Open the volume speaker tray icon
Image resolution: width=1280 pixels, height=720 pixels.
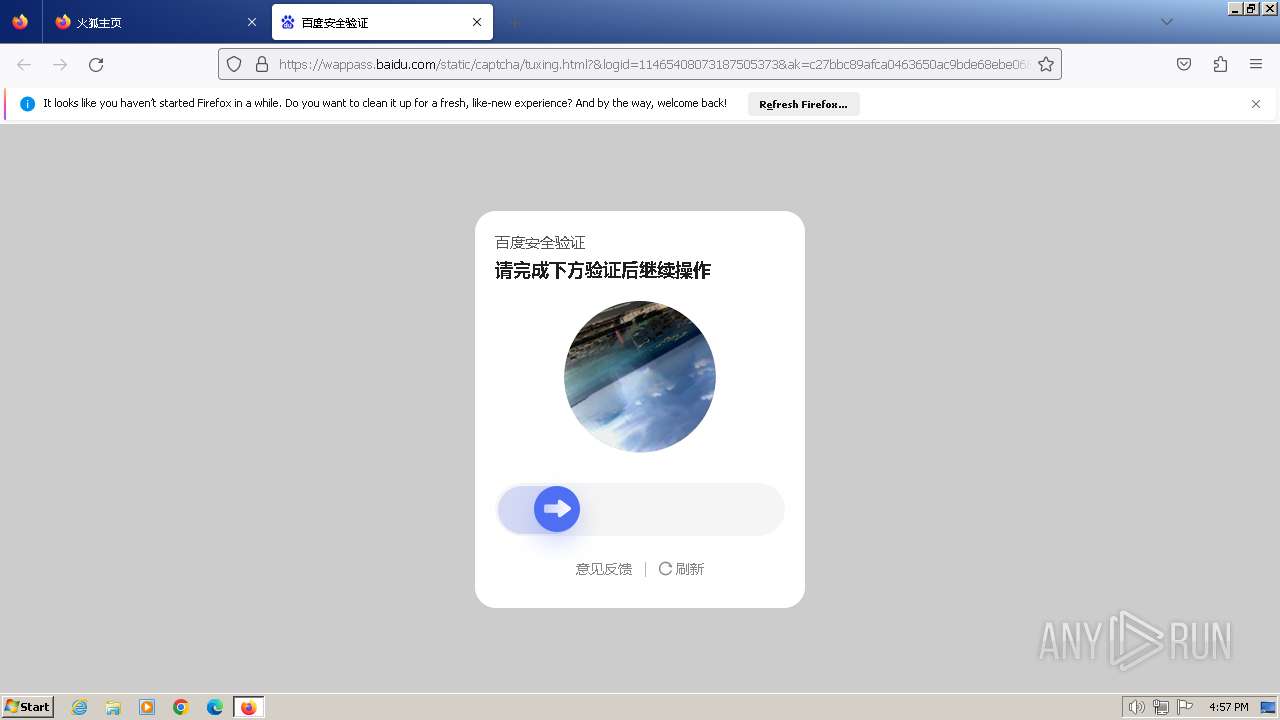[x=1136, y=707]
